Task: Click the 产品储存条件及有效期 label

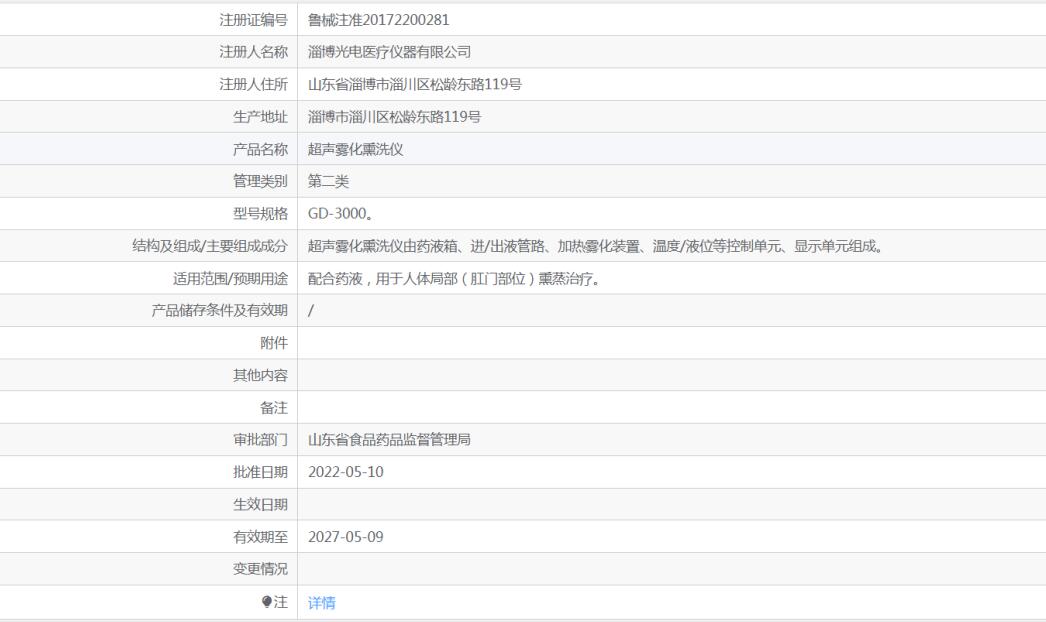Action: [219, 310]
